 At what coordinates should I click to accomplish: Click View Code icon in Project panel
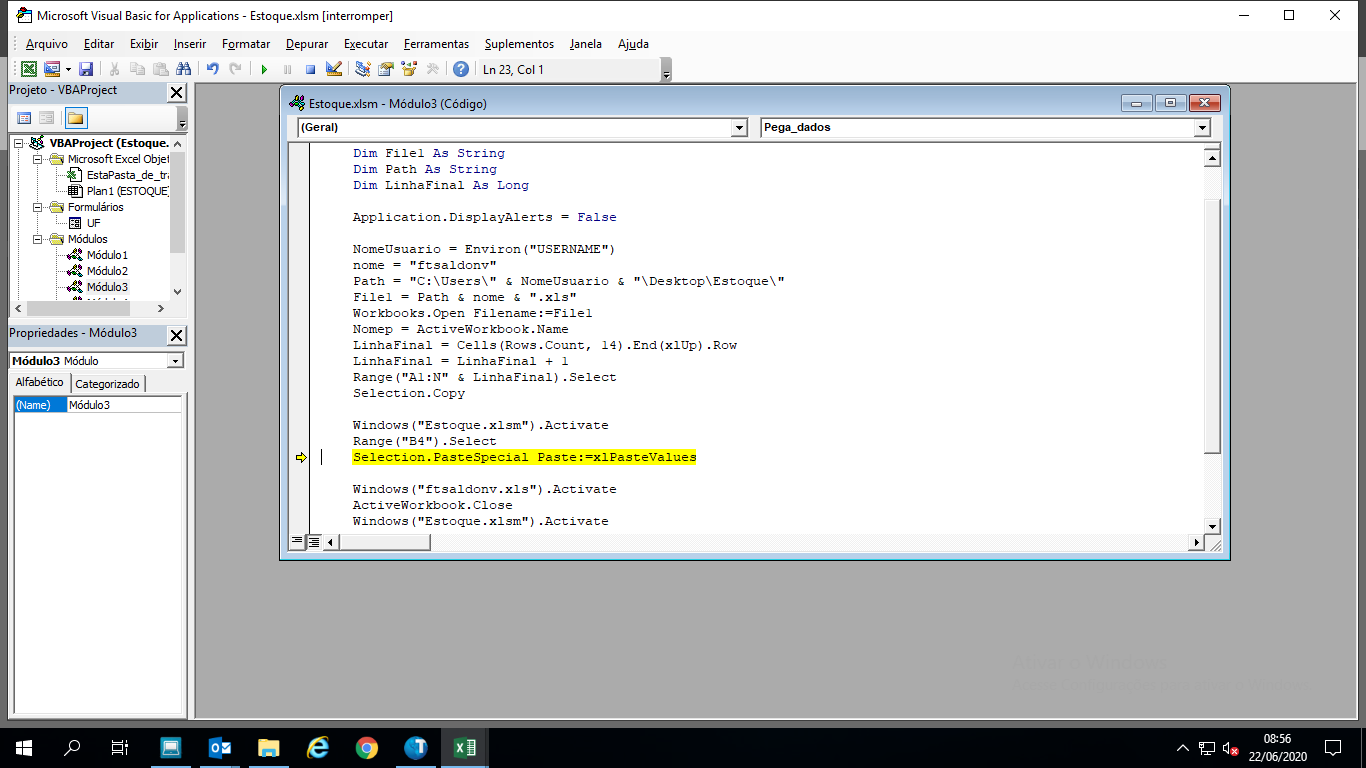[x=24, y=118]
